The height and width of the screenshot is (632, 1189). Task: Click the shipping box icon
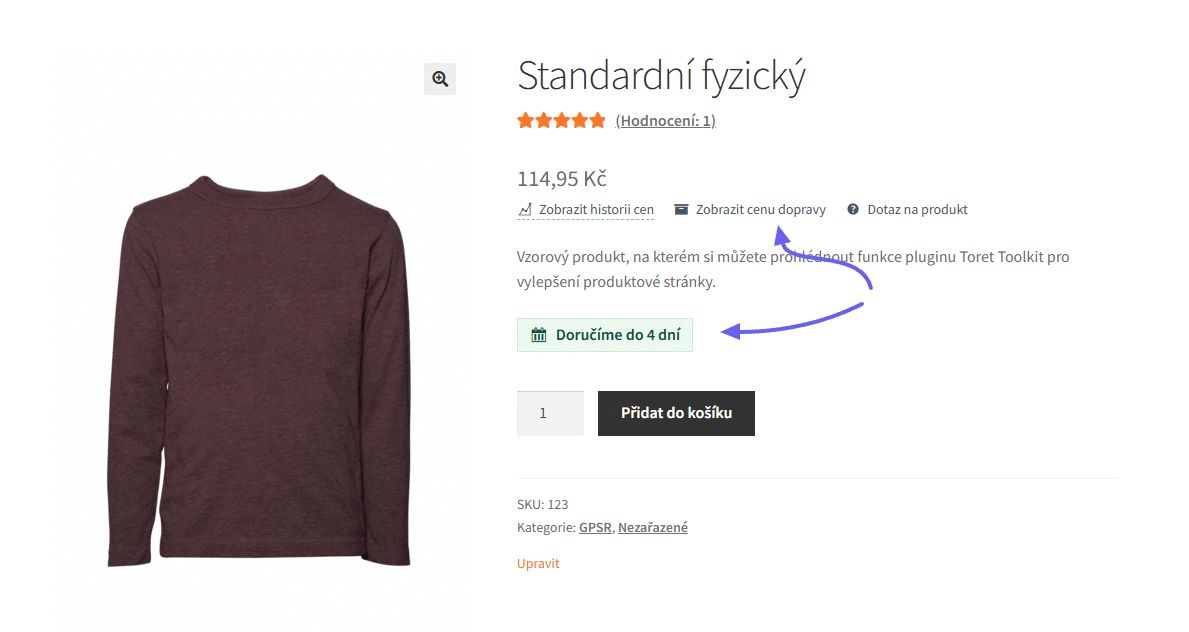[681, 210]
